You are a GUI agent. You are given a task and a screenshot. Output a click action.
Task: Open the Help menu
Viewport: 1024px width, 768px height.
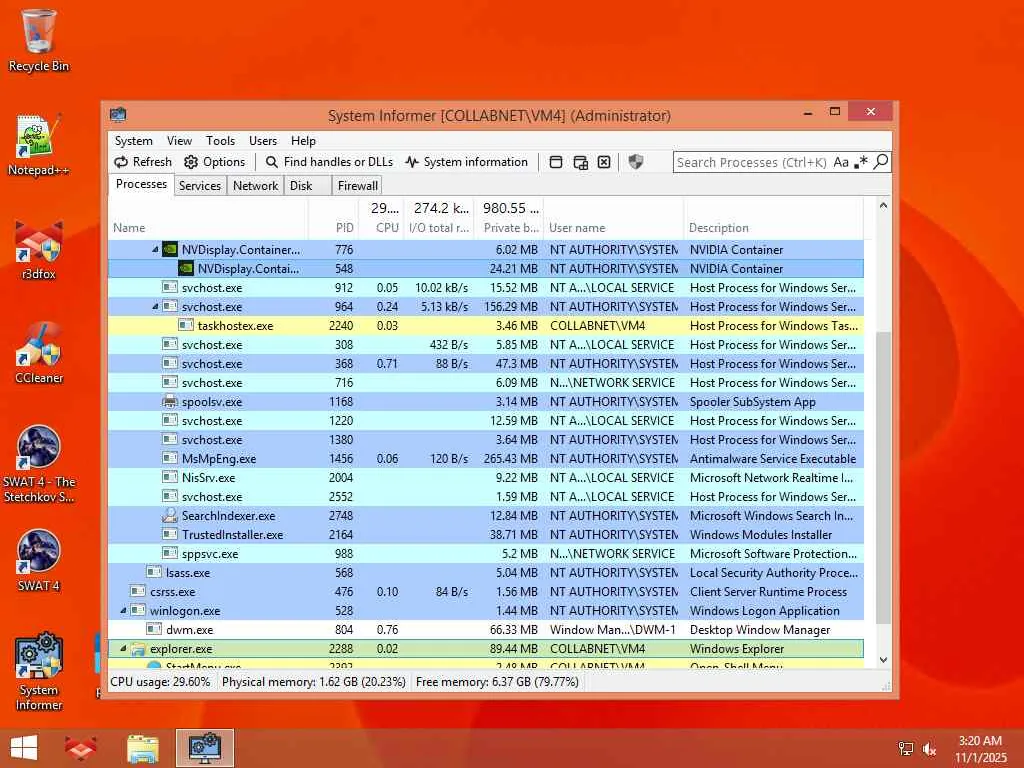click(x=303, y=140)
